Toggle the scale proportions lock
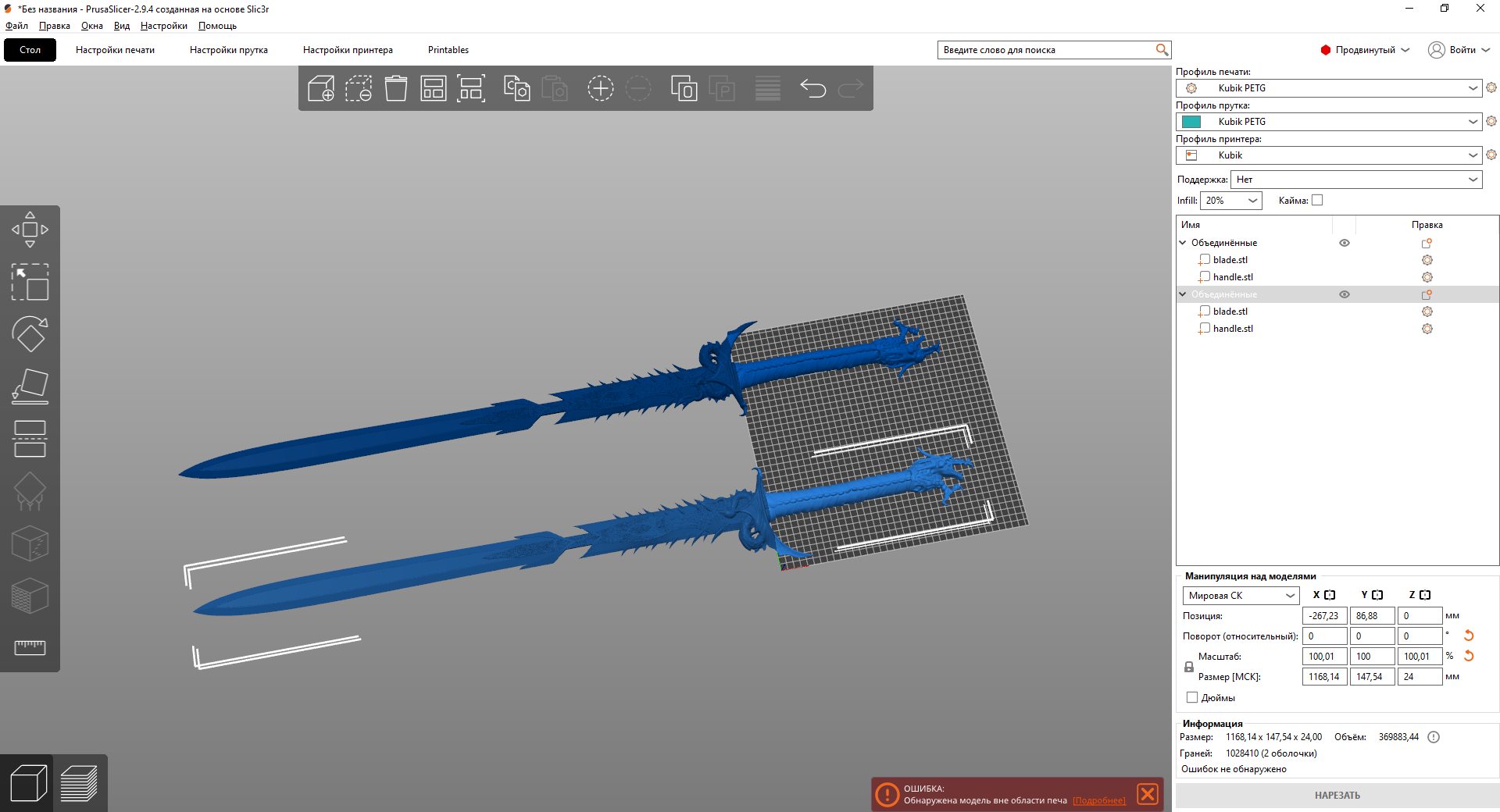Viewport: 1500px width, 812px height. [1189, 667]
